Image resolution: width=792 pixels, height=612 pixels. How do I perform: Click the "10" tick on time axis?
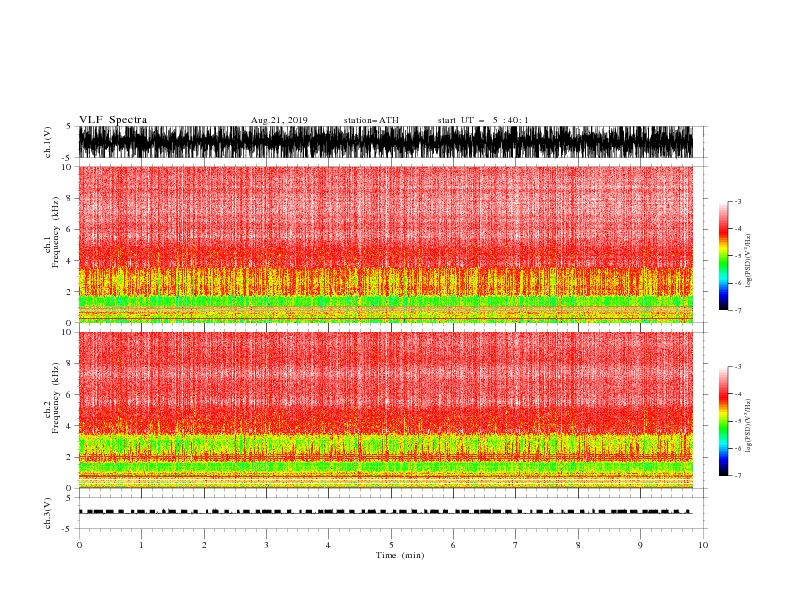point(703,545)
